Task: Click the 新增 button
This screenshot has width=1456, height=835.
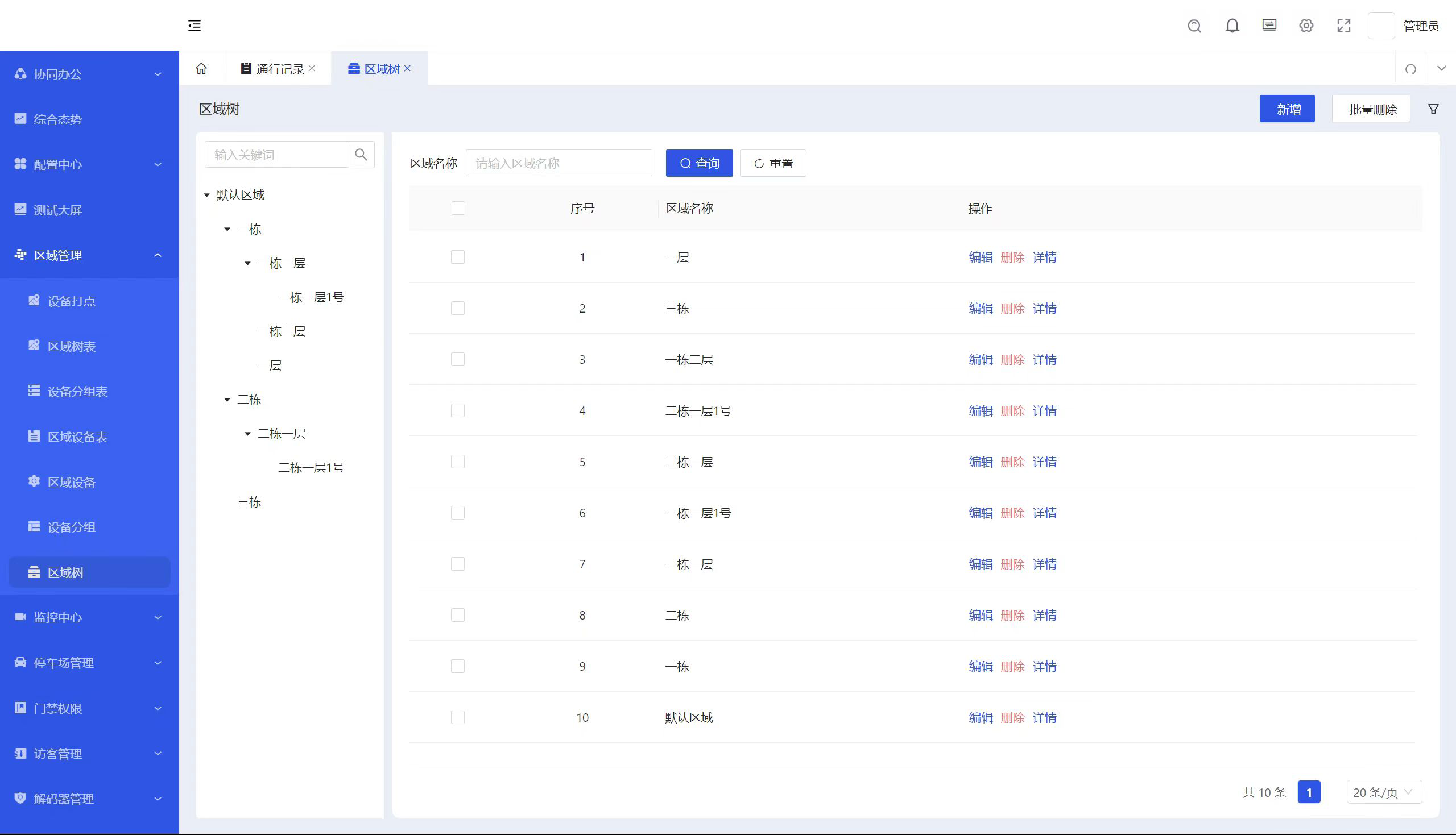Action: pyautogui.click(x=1287, y=109)
